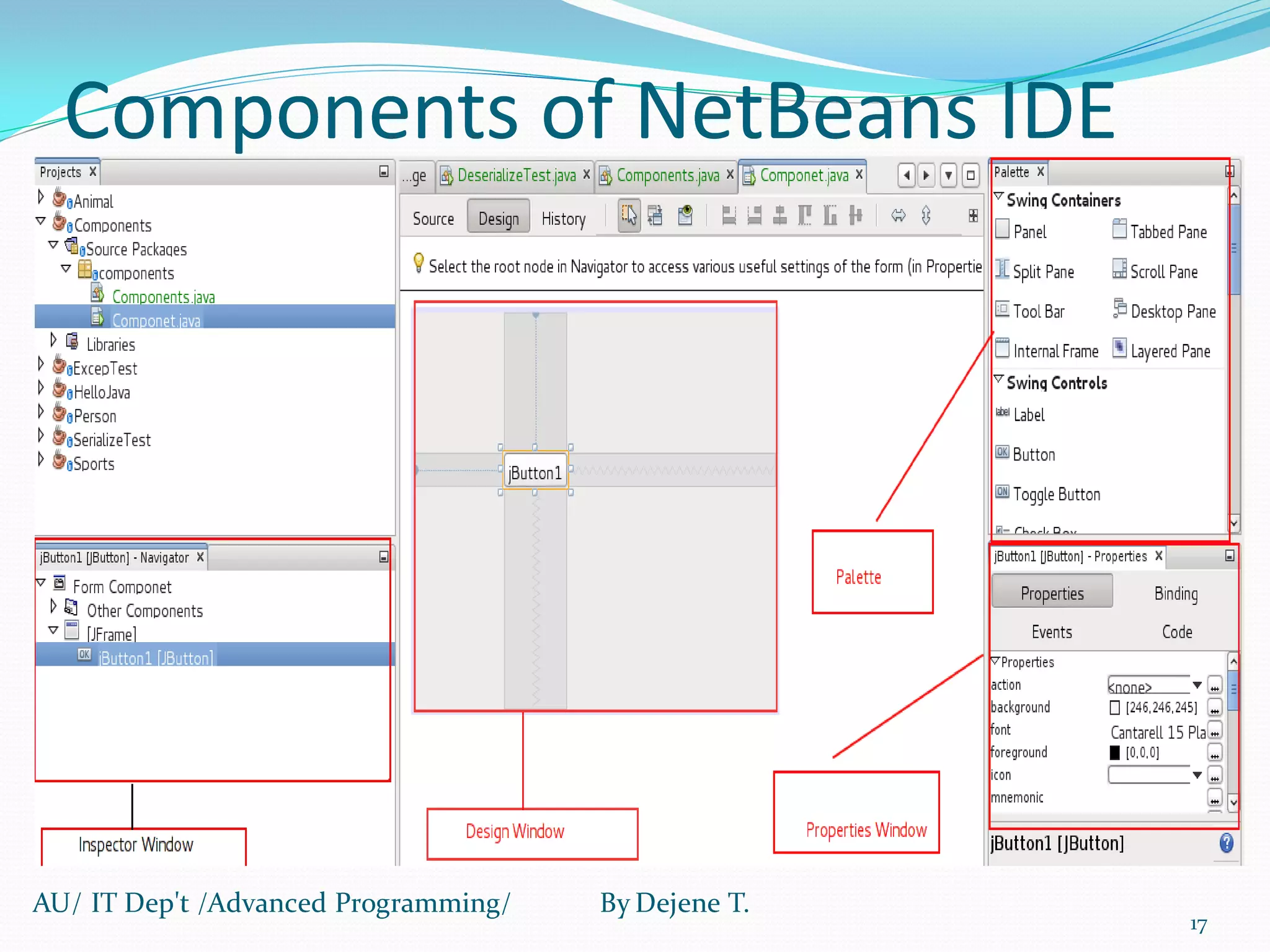Open the editor document list dropdown arrow
The width and height of the screenshot is (1270, 952).
[948, 175]
